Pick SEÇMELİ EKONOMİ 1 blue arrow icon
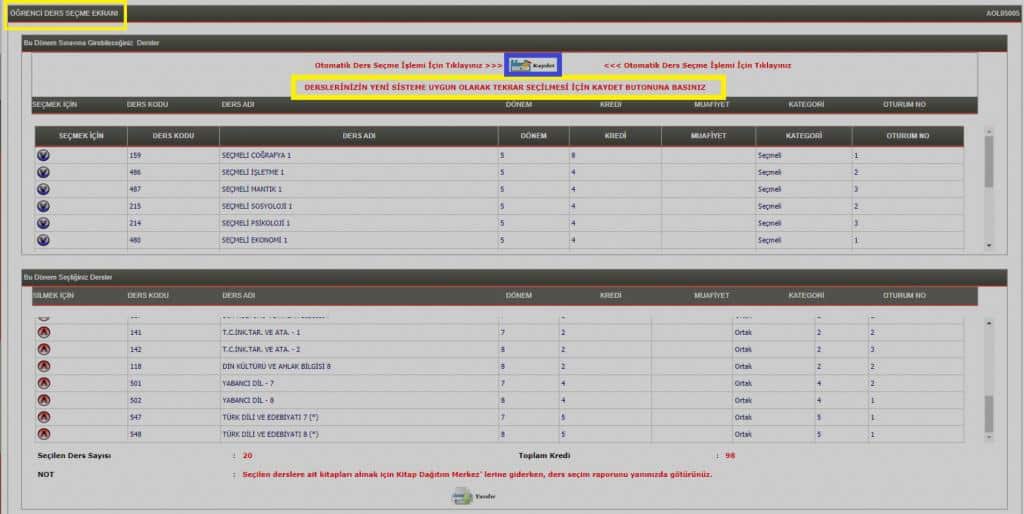The image size is (1024, 514). [x=43, y=240]
